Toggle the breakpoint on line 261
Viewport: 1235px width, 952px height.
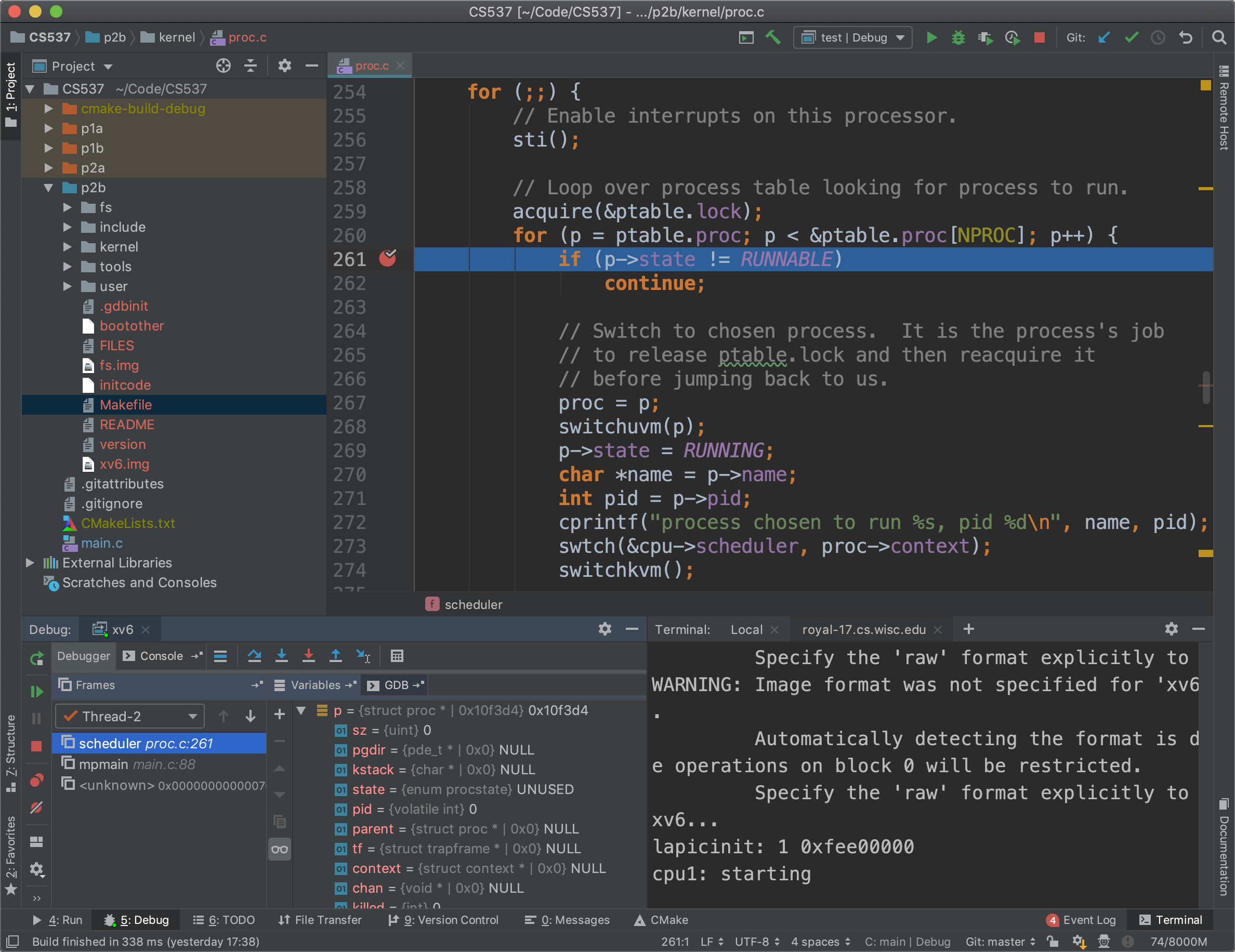pos(387,259)
